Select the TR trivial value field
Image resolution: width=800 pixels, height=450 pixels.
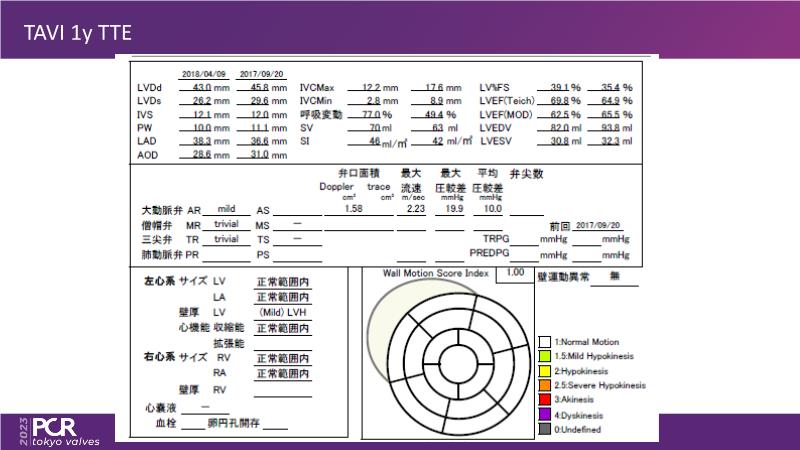pos(227,239)
